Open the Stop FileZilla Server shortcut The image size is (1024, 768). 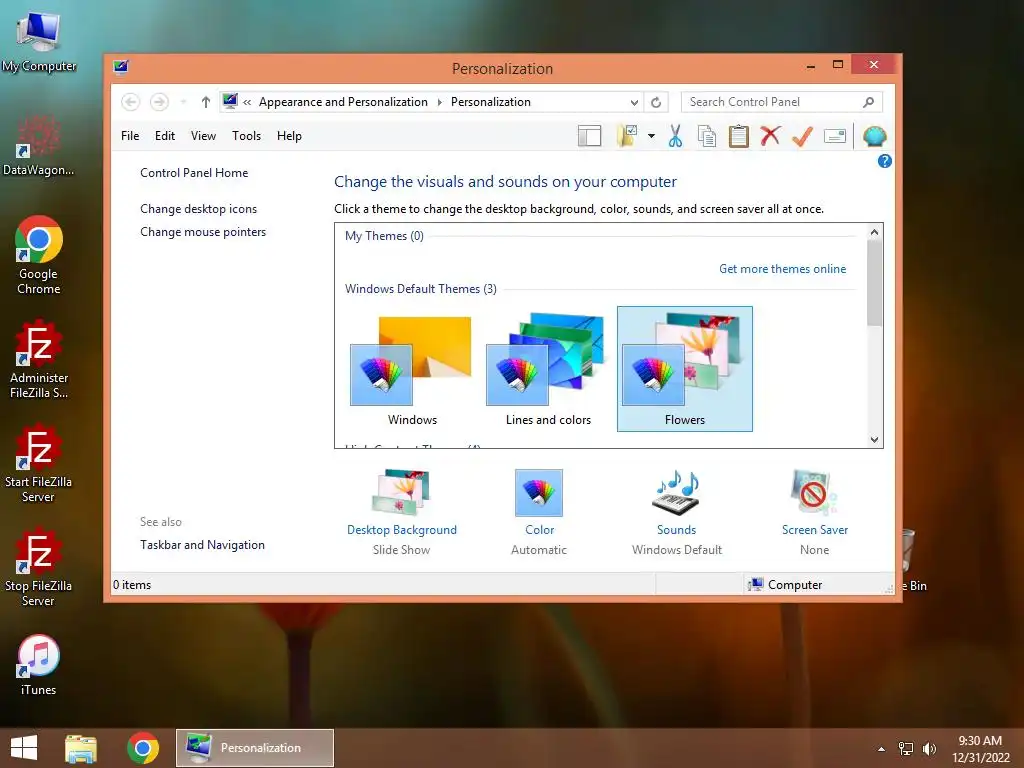pyautogui.click(x=39, y=567)
